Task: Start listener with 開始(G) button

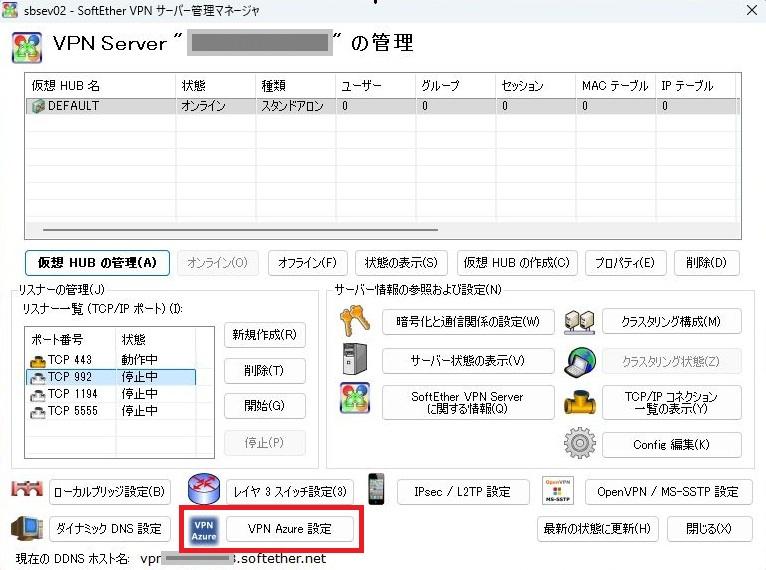Action: tap(265, 406)
